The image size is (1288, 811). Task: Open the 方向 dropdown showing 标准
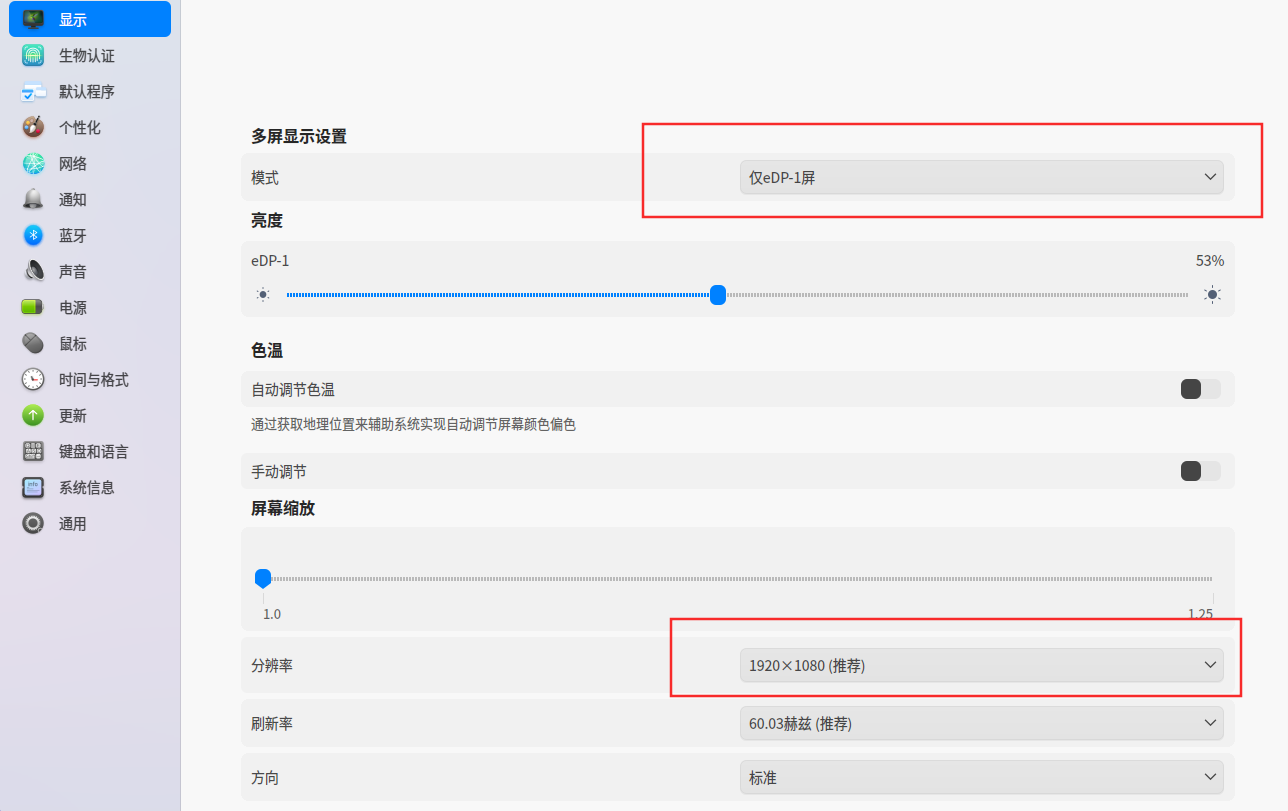981,777
